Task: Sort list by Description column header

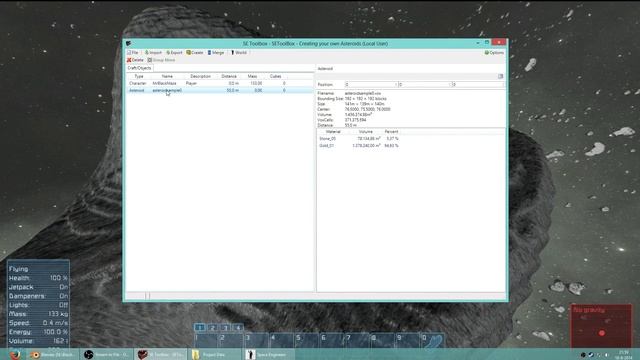Action: click(x=200, y=76)
